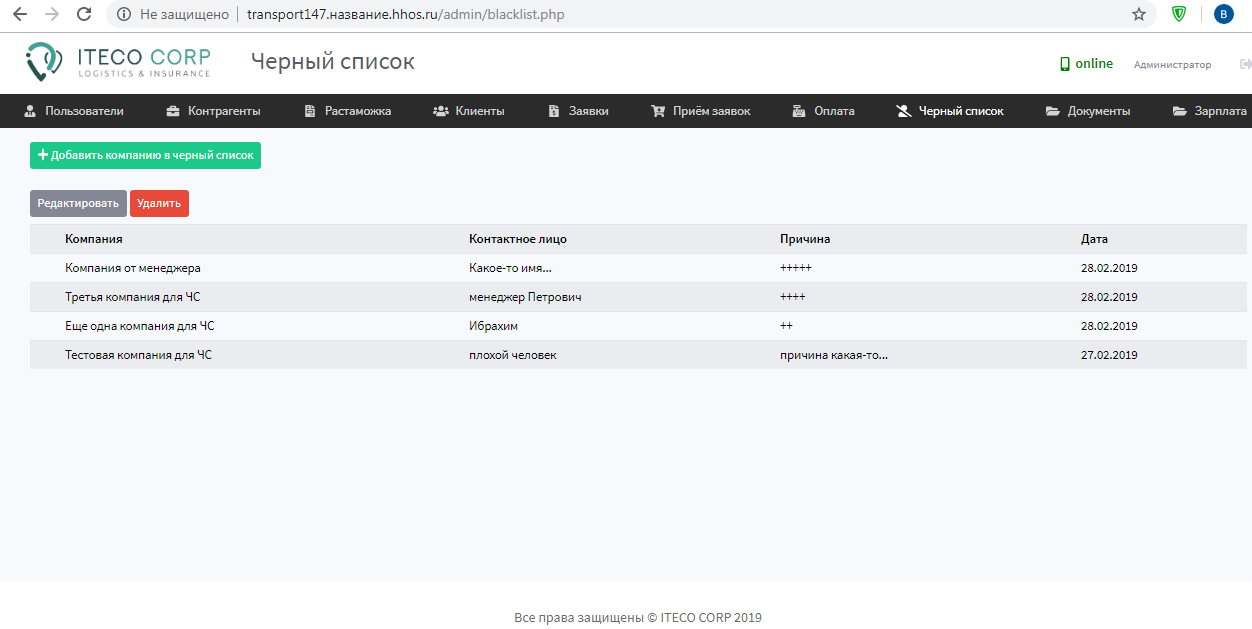Click the logout icon next to Администратор
This screenshot has height=629, width=1252.
(1245, 64)
